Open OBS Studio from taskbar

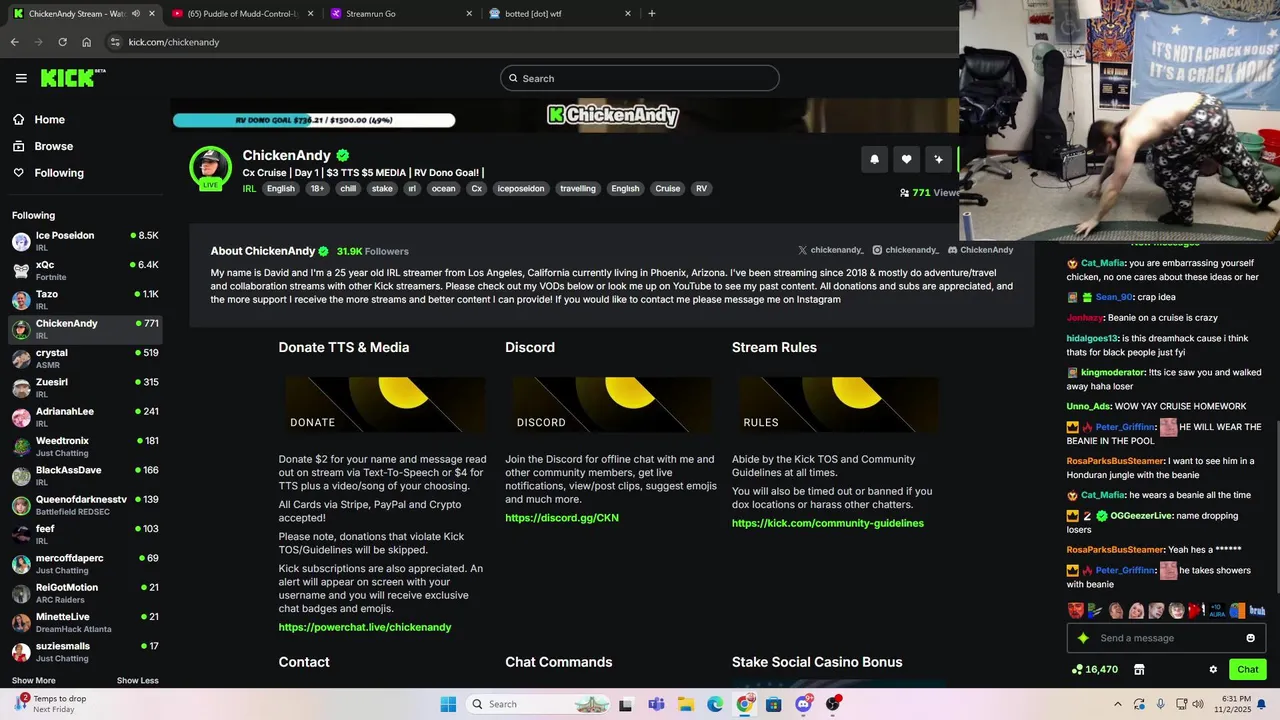[x=833, y=704]
